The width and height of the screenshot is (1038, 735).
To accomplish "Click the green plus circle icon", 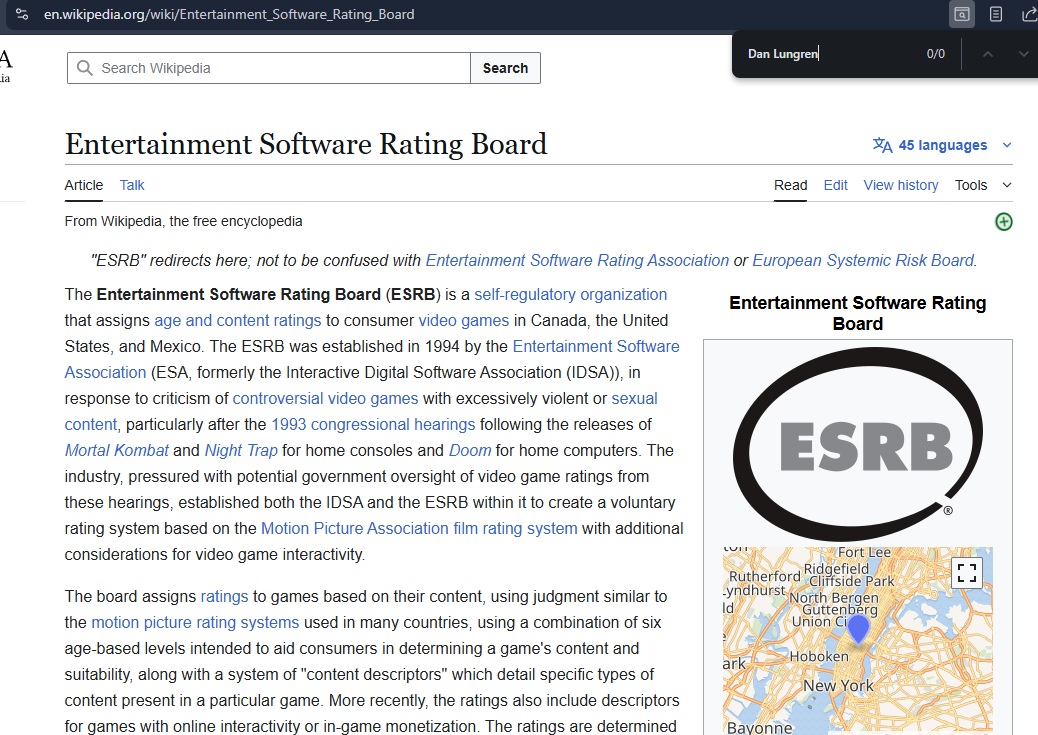I will click(x=1004, y=222).
